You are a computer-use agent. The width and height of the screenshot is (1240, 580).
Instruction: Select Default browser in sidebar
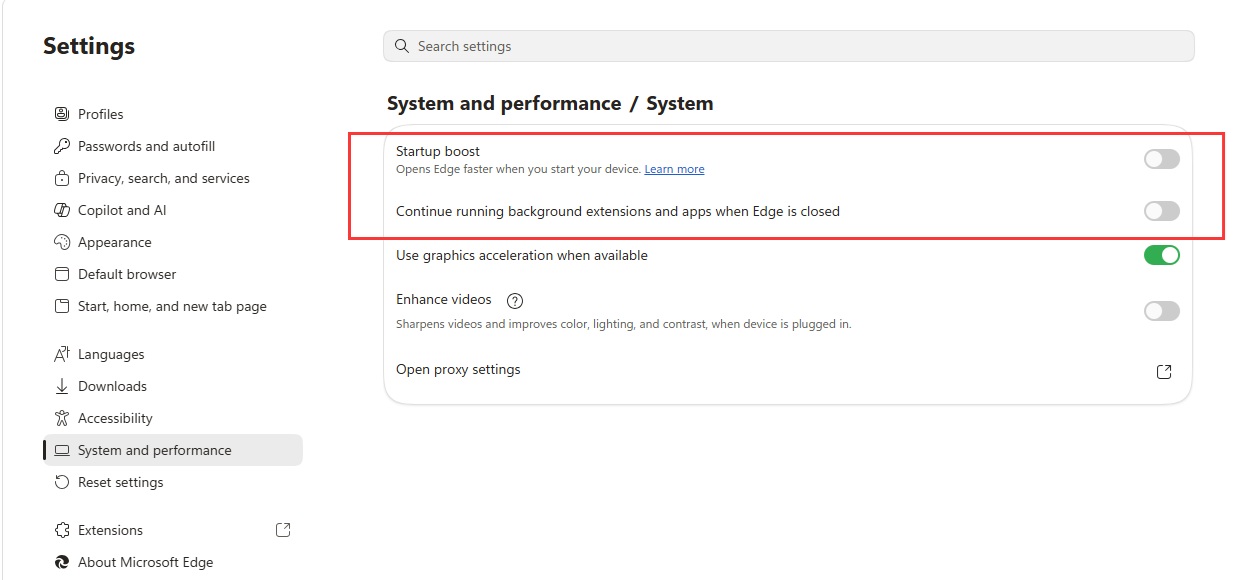(173, 274)
